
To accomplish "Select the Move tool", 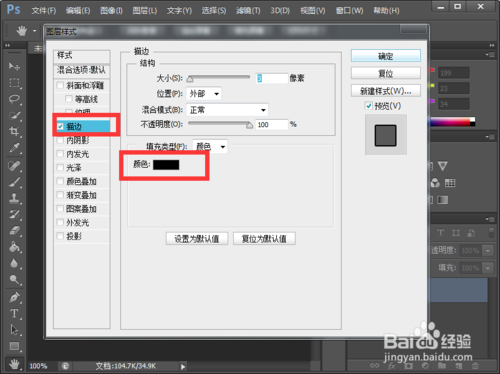I will pos(14,66).
